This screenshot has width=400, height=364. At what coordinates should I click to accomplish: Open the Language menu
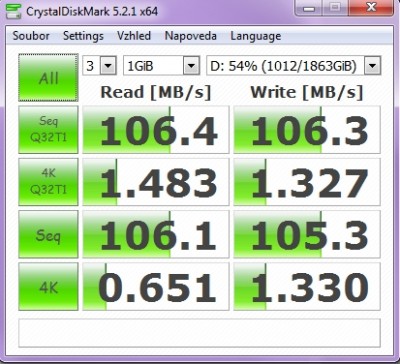(256, 36)
